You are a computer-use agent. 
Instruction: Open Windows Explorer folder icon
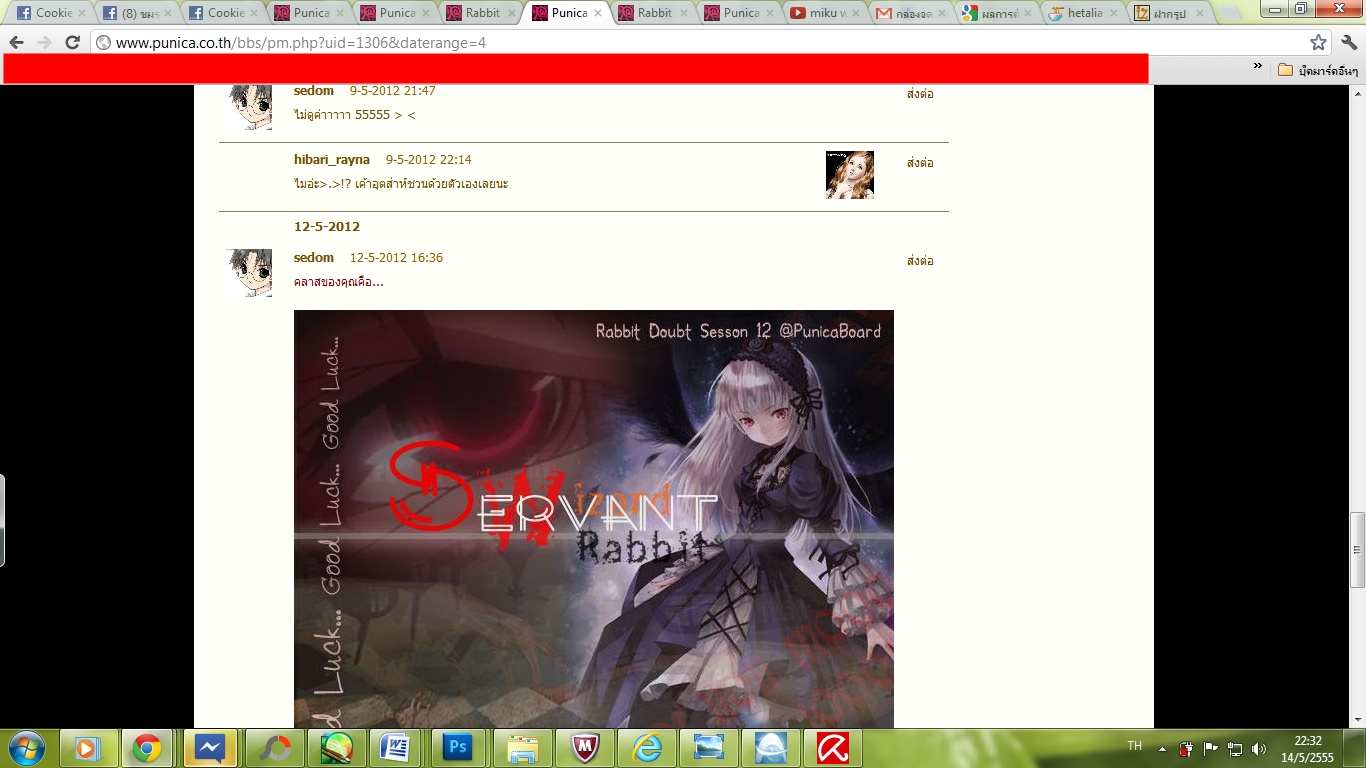click(523, 748)
